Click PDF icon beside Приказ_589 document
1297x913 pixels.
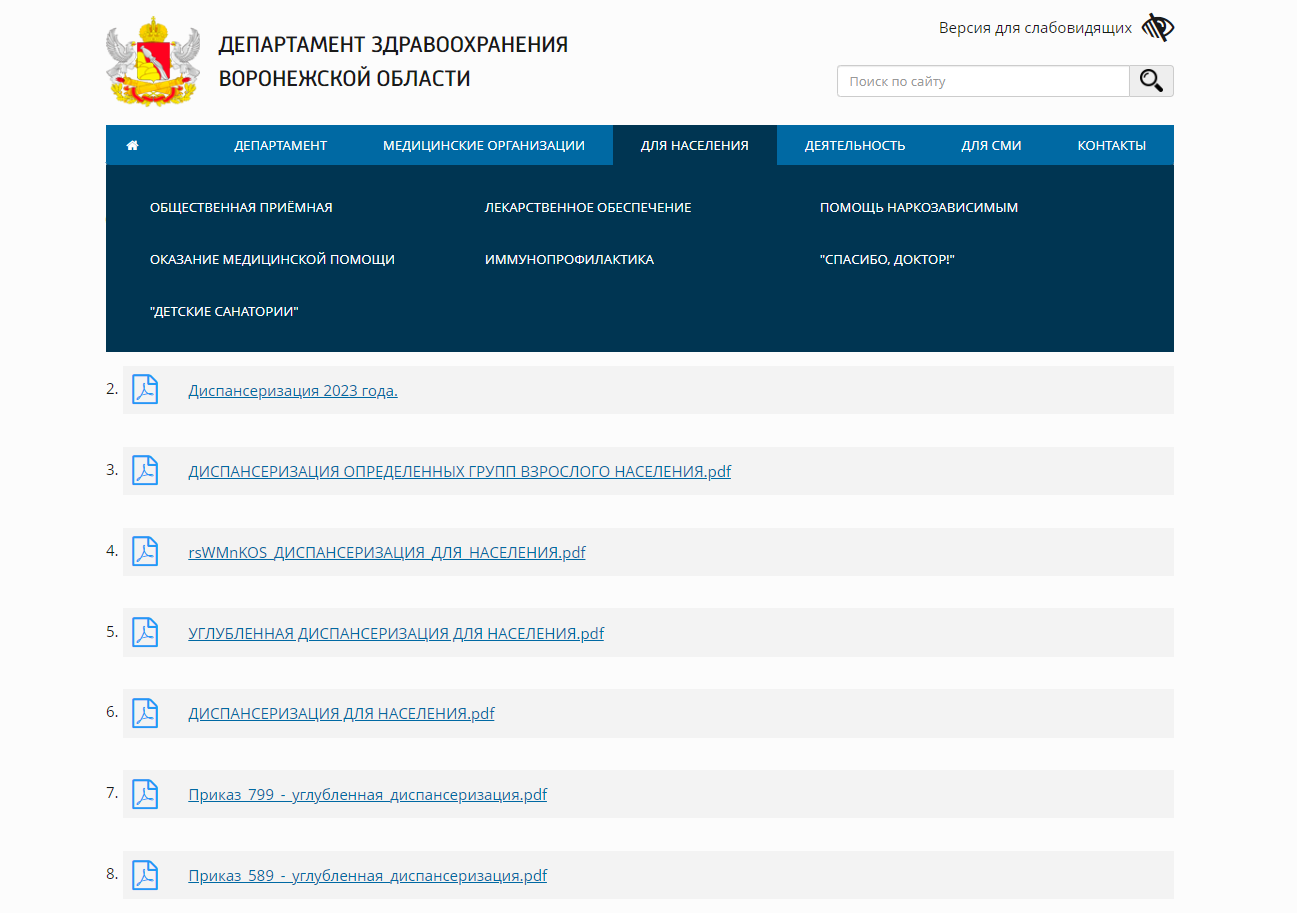146,875
